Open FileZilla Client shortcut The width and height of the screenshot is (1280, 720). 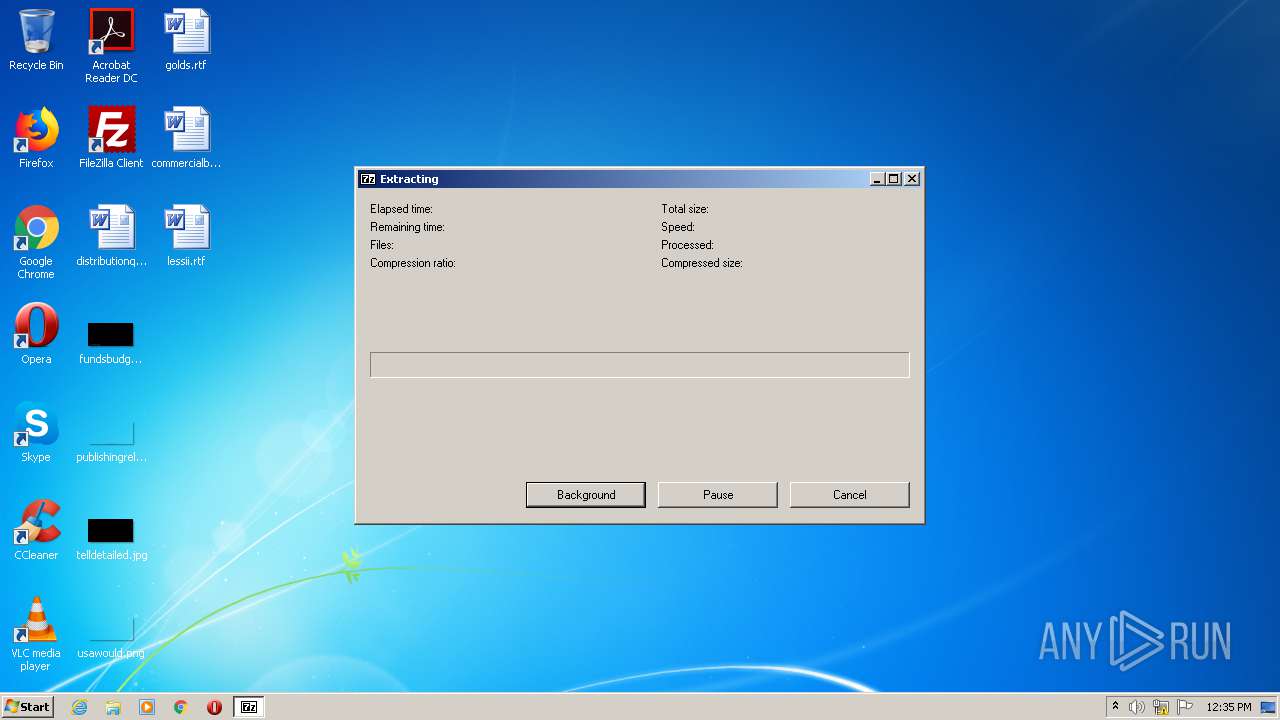[111, 138]
